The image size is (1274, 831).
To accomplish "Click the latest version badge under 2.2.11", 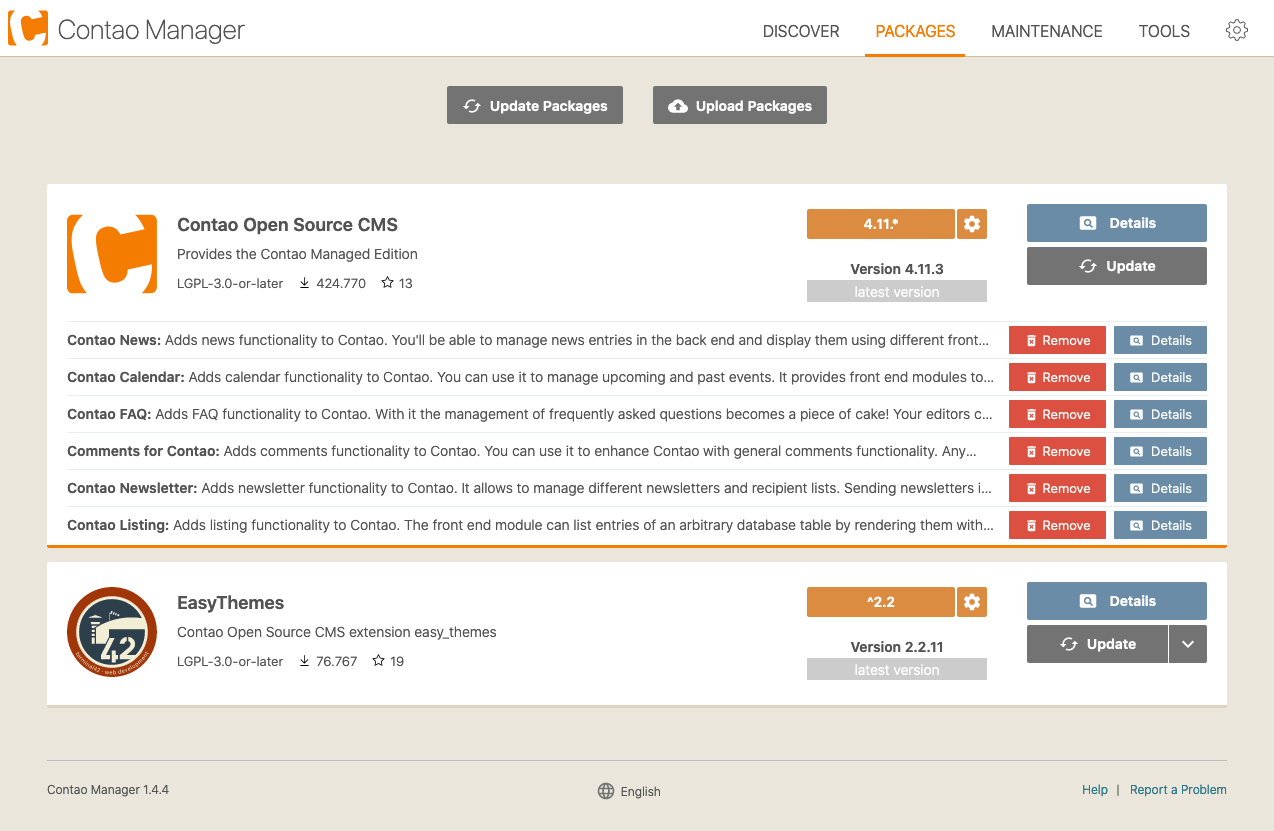I will (x=897, y=669).
